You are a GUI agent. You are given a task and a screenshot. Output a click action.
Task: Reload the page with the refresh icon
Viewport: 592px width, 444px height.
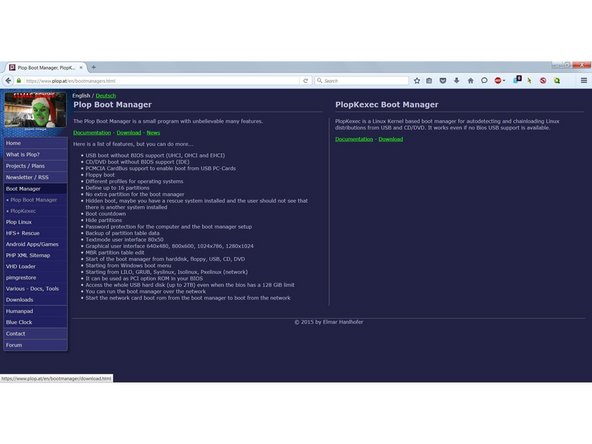pos(305,80)
